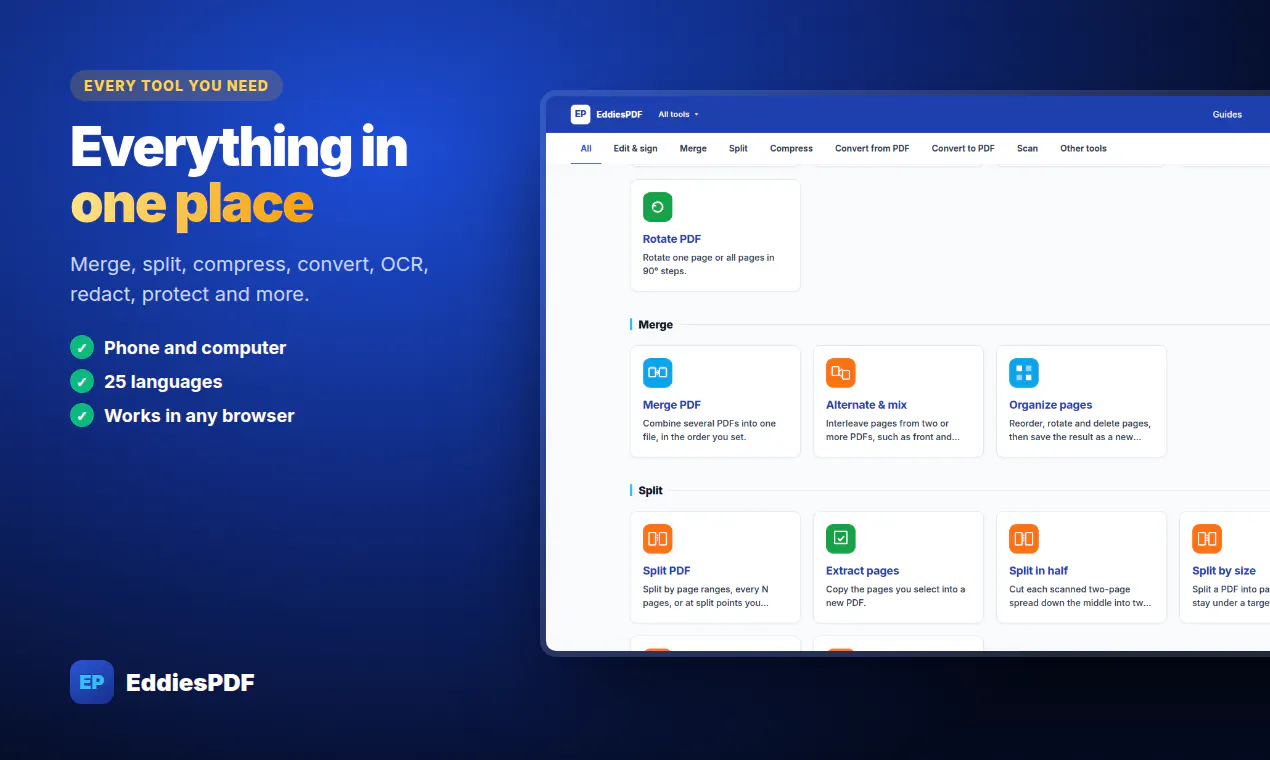Open the Organize pages tool title

click(1050, 405)
